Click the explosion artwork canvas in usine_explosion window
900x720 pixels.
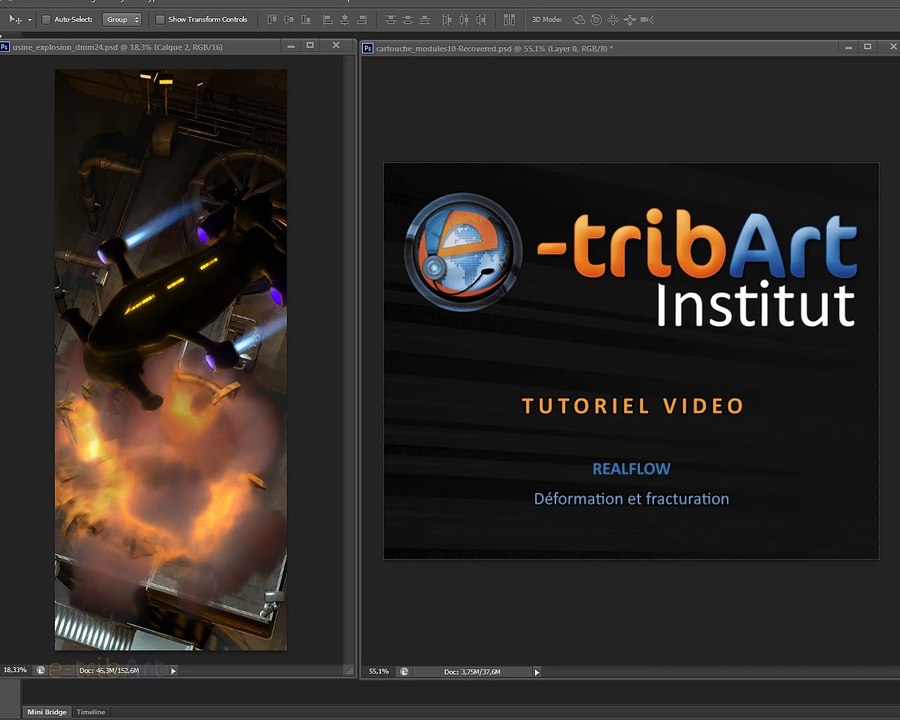pyautogui.click(x=170, y=360)
